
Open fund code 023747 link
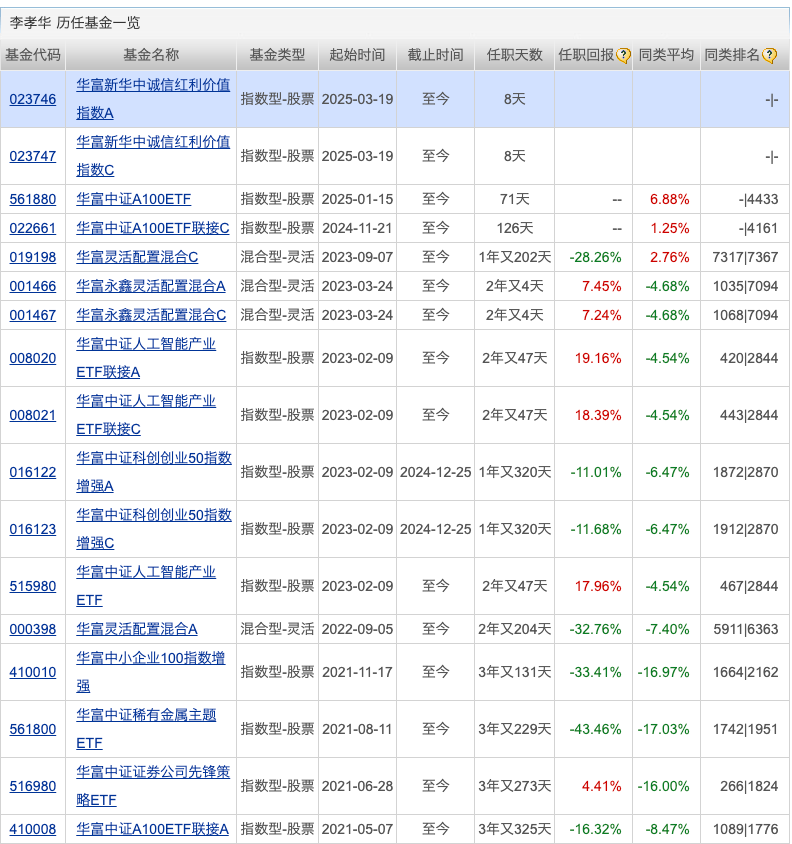click(x=33, y=156)
